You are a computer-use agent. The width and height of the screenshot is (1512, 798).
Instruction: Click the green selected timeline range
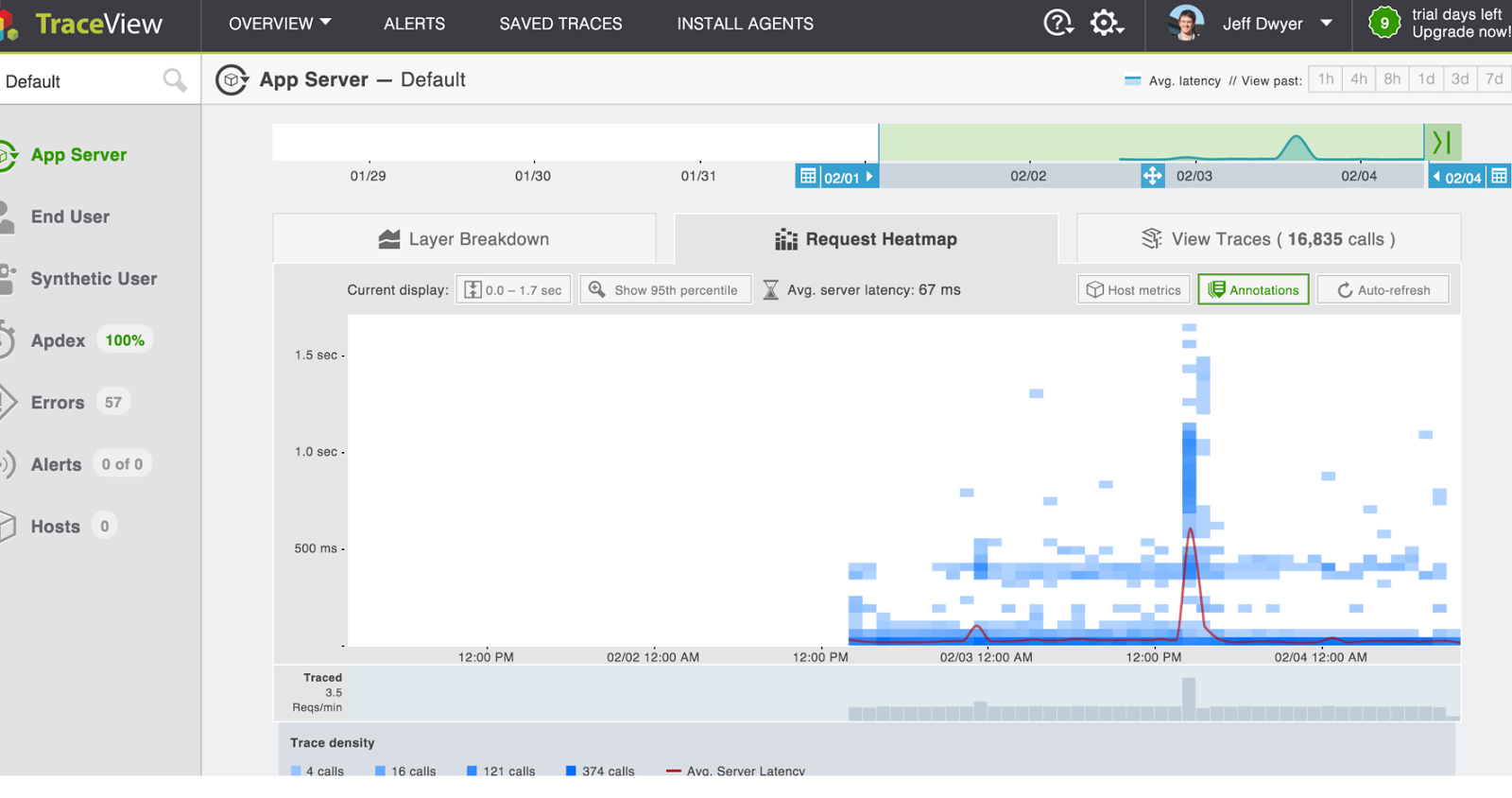tap(1151, 143)
